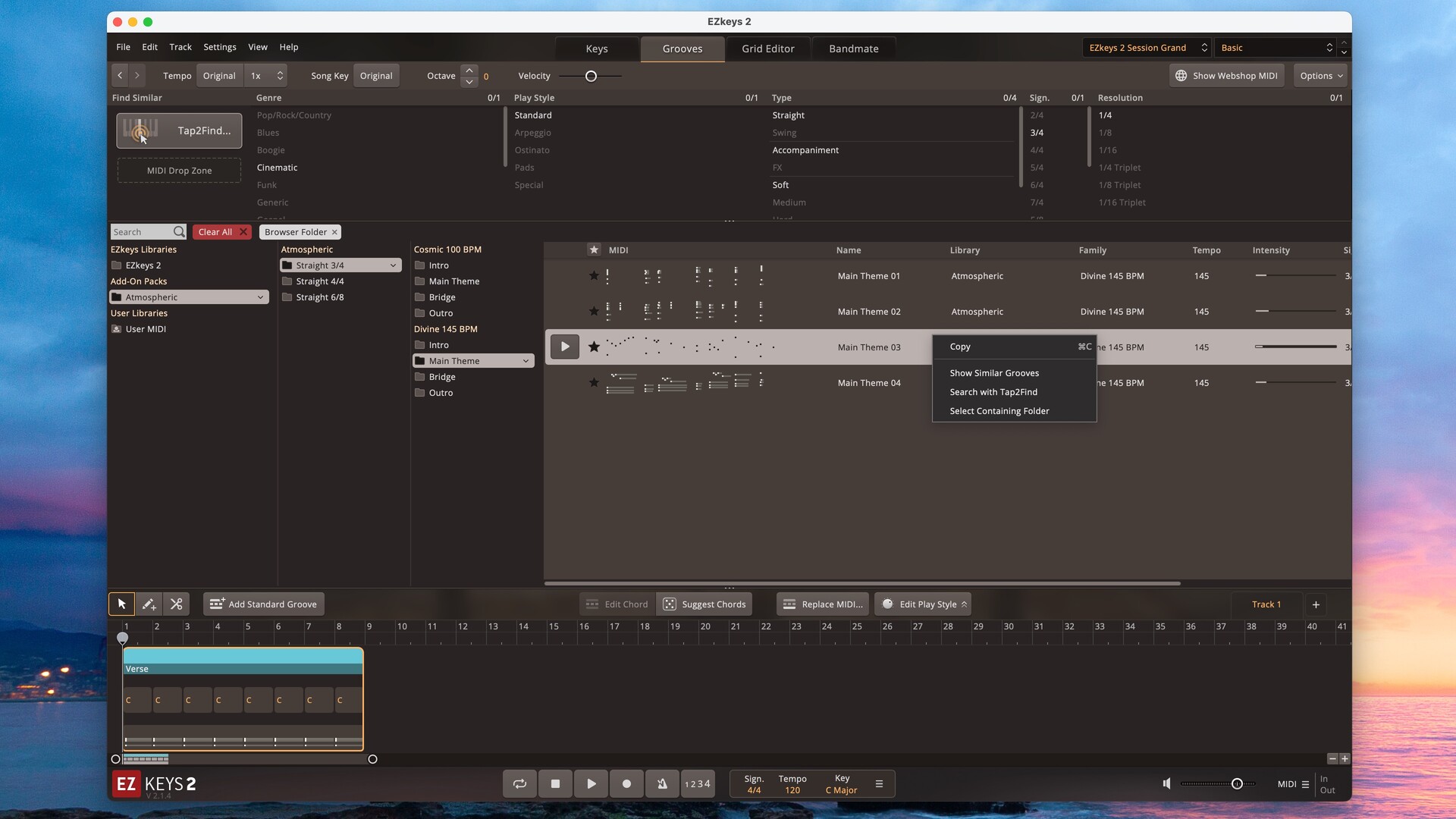
Task: Select the arrow pointer tool
Action: (121, 604)
